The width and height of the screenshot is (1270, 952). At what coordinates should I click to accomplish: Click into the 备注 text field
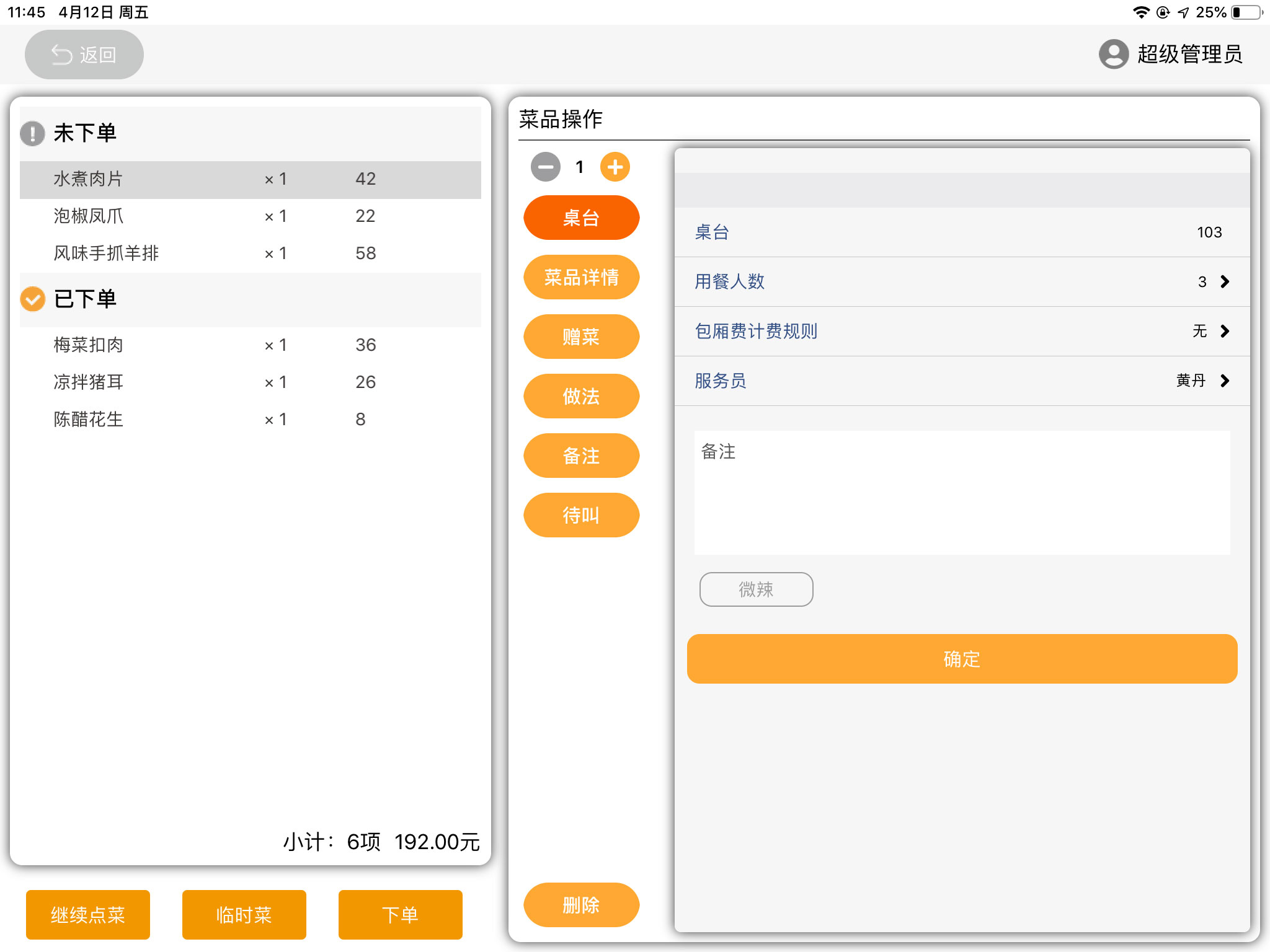coord(961,492)
